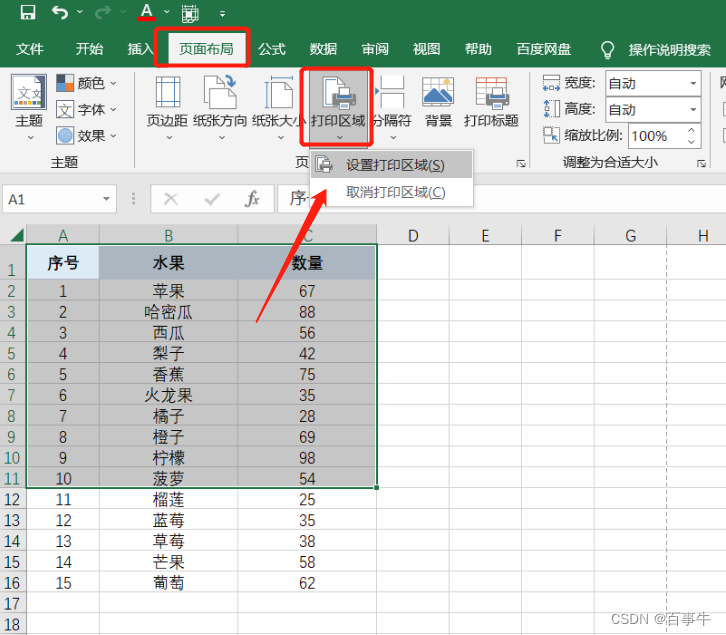Open the 主题 themes gallery button

coord(29,107)
